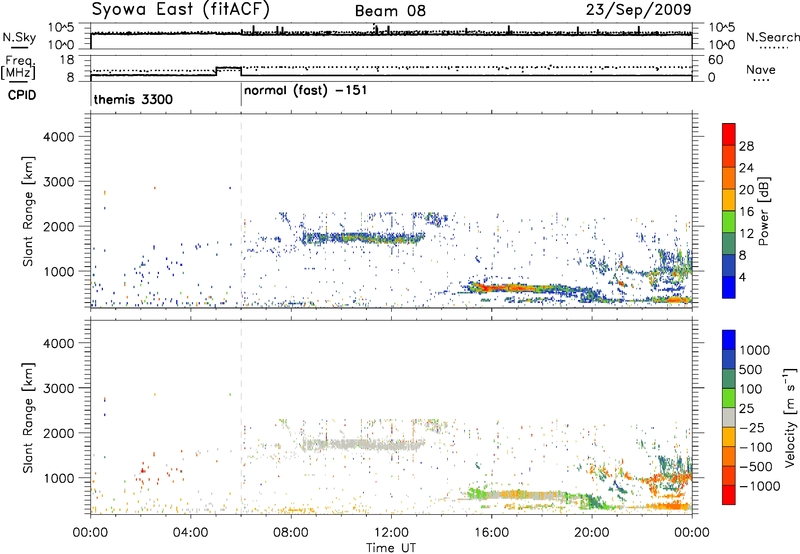This screenshot has width=800, height=554.
Task: Click the "500" tick on Velocity colorbar
Action: point(751,370)
